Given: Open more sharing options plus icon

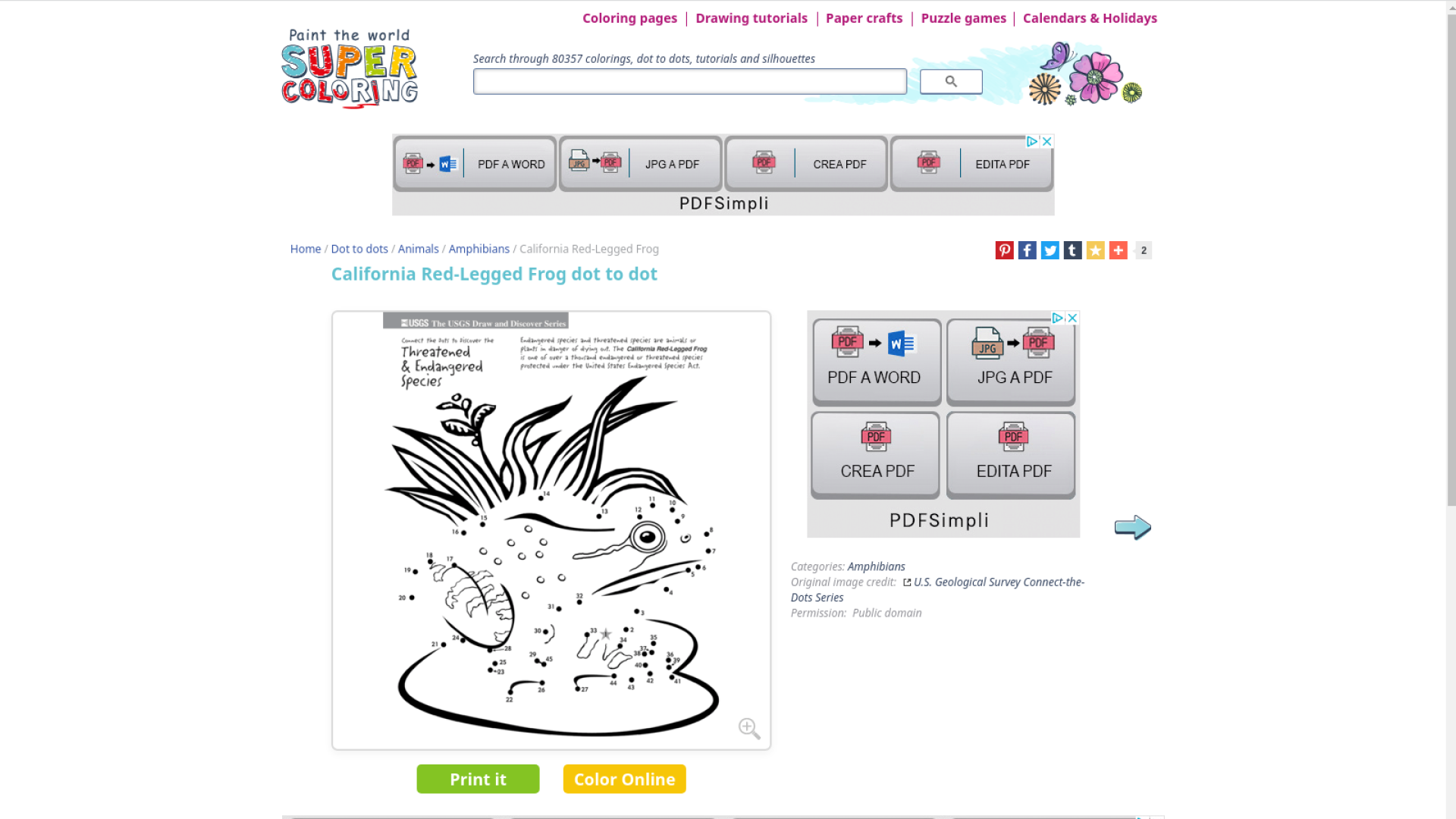Looking at the screenshot, I should point(1118,250).
